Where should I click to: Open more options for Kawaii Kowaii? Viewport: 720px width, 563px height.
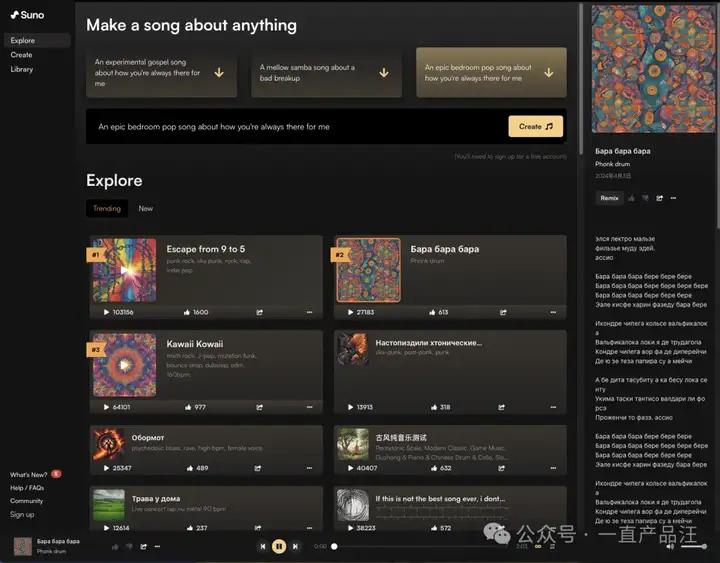309,407
